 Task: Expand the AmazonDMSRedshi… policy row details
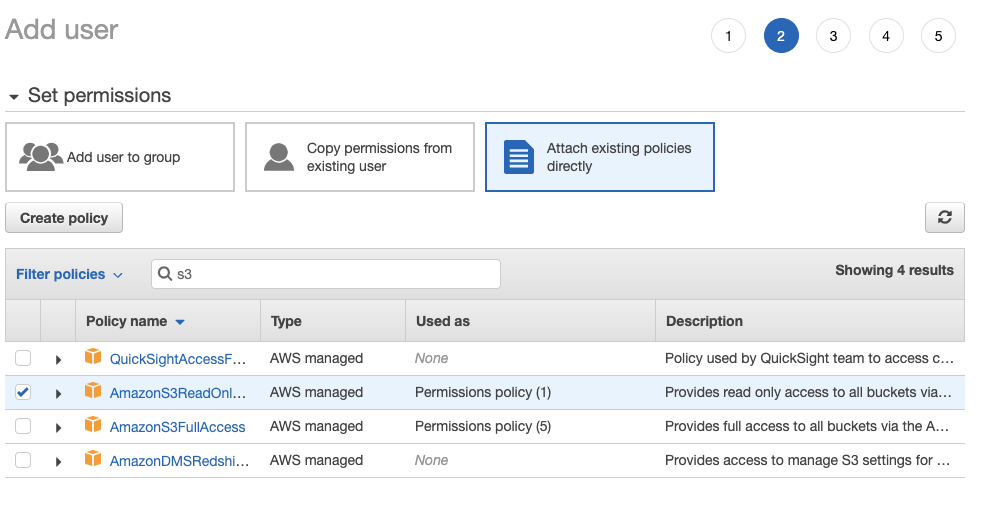click(x=58, y=461)
